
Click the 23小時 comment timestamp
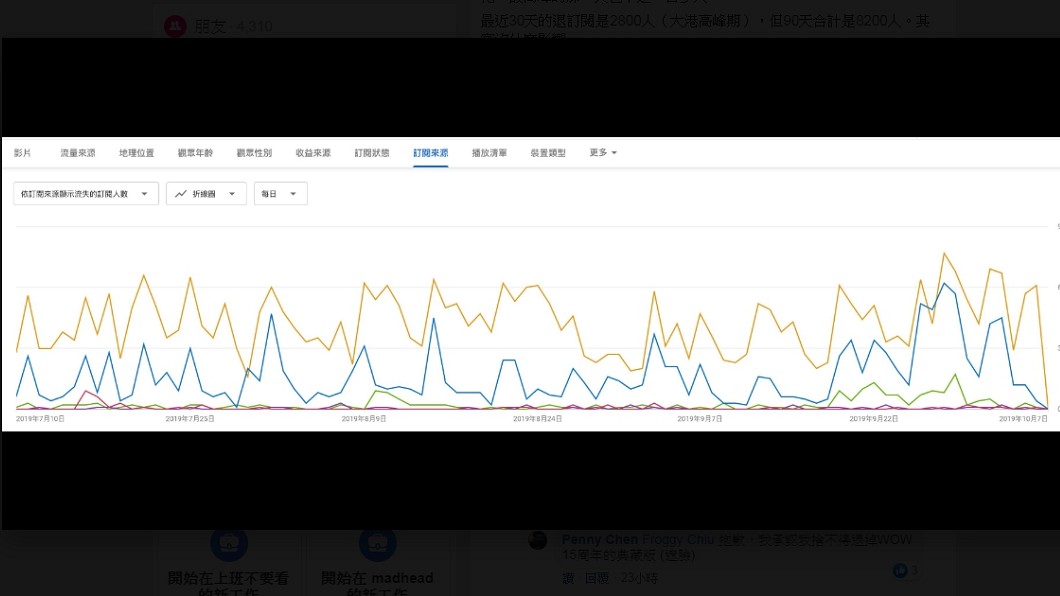pos(639,578)
